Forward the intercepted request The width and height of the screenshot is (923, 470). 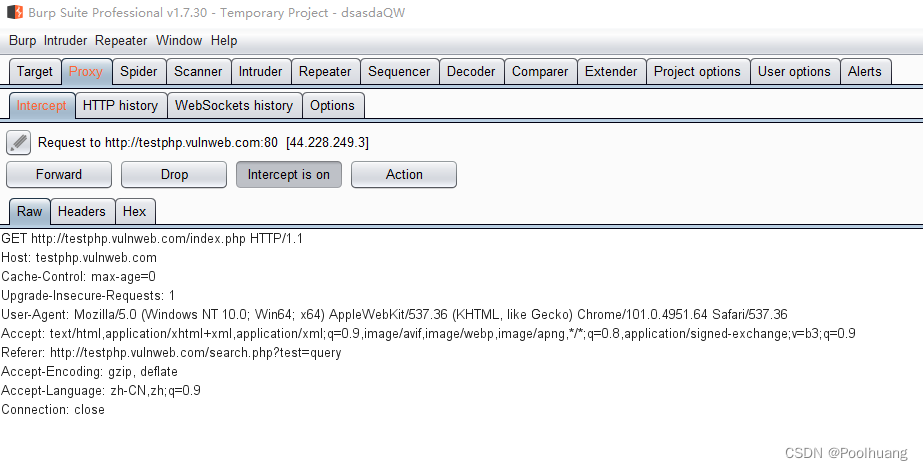click(59, 174)
